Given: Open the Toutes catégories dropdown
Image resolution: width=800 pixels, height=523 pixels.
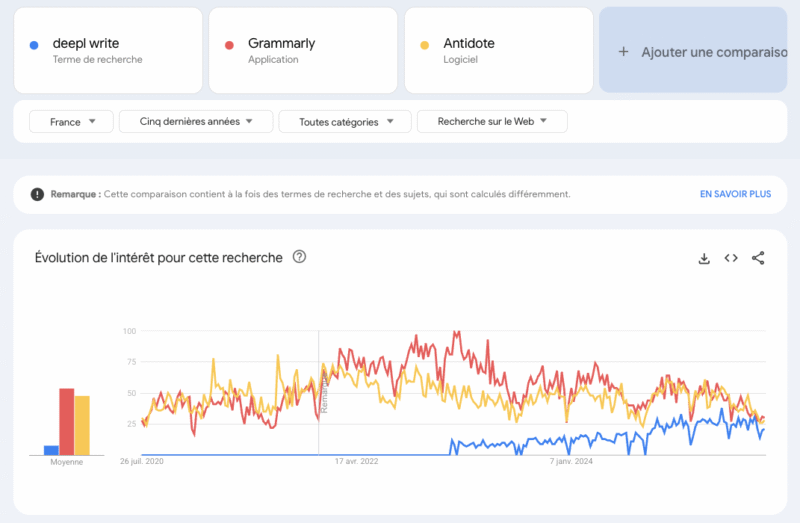Looking at the screenshot, I should pos(345,121).
